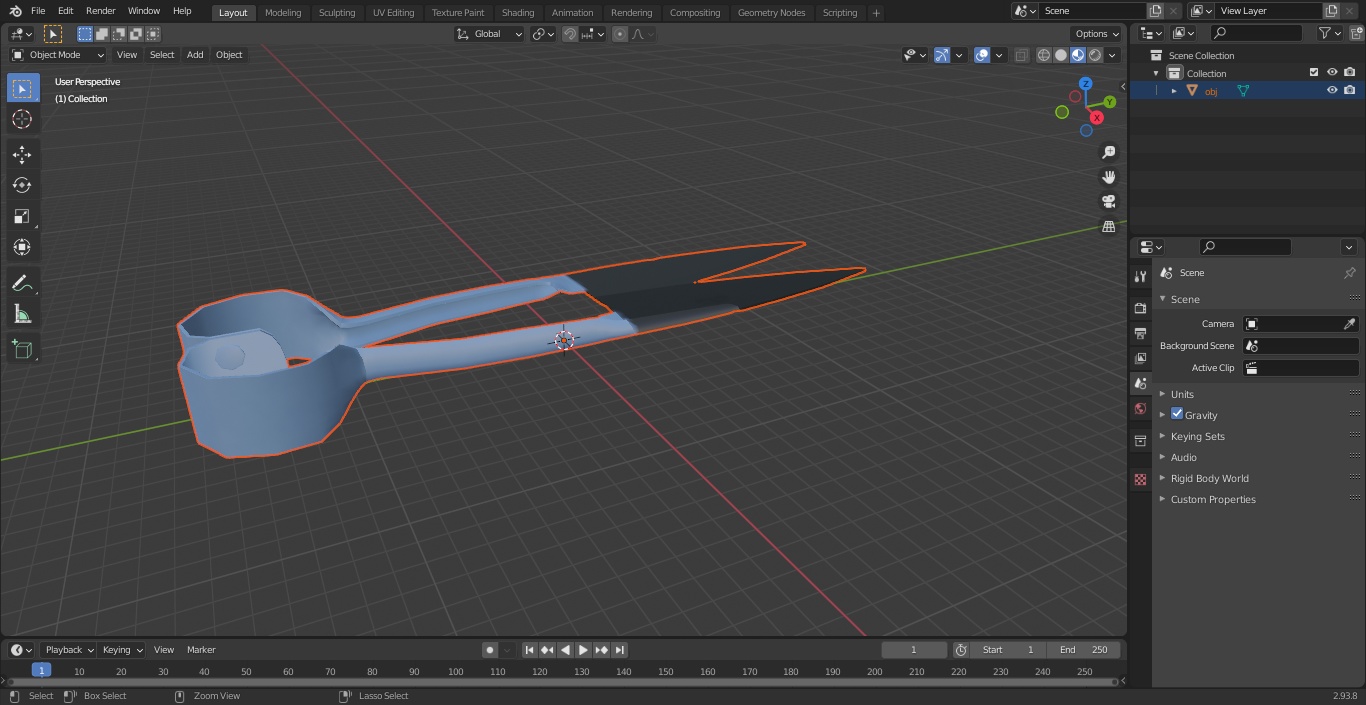
Task: Click the current frame number field
Action: pyautogui.click(x=913, y=650)
